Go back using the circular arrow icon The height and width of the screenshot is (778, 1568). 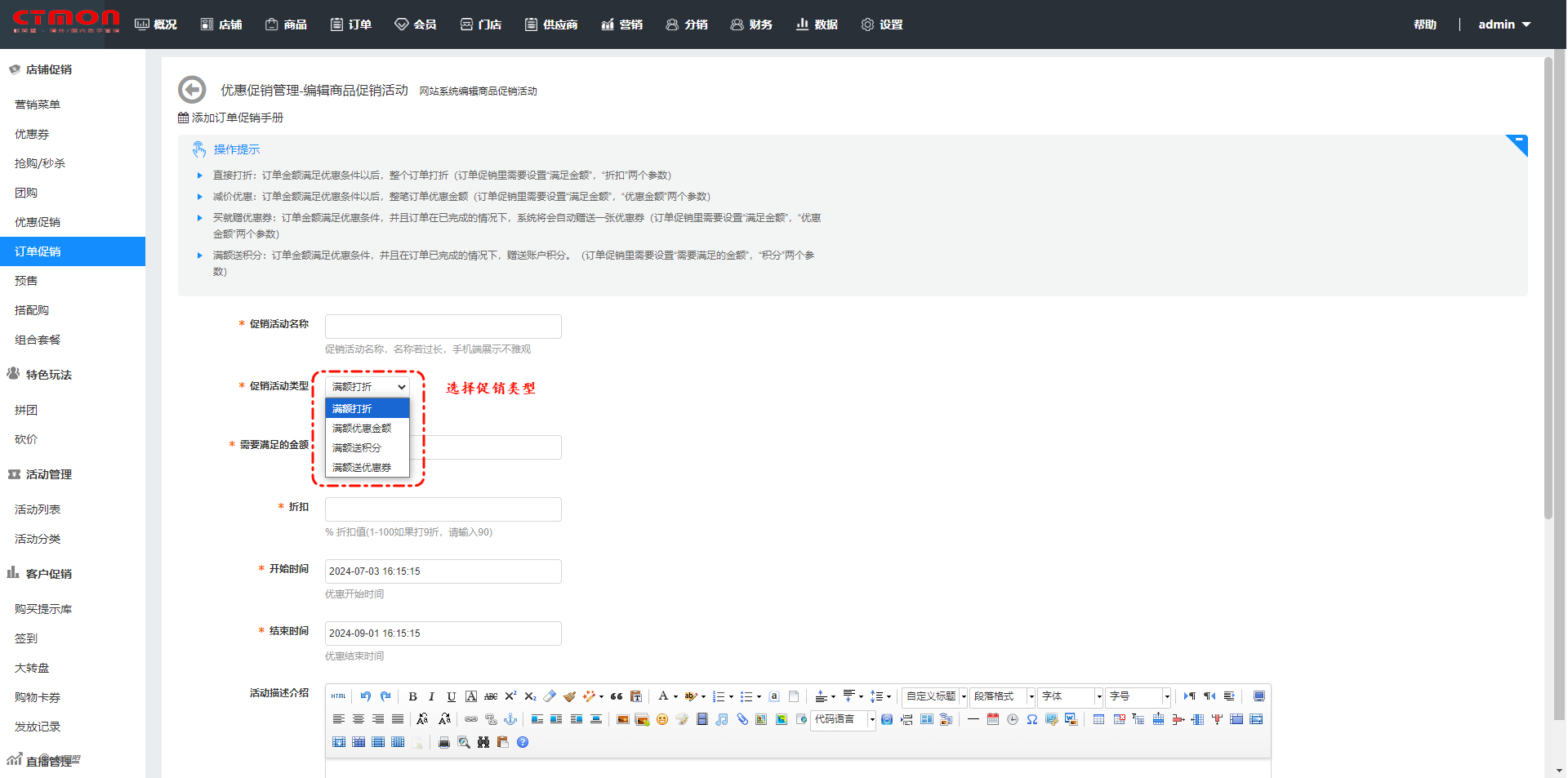(x=192, y=90)
